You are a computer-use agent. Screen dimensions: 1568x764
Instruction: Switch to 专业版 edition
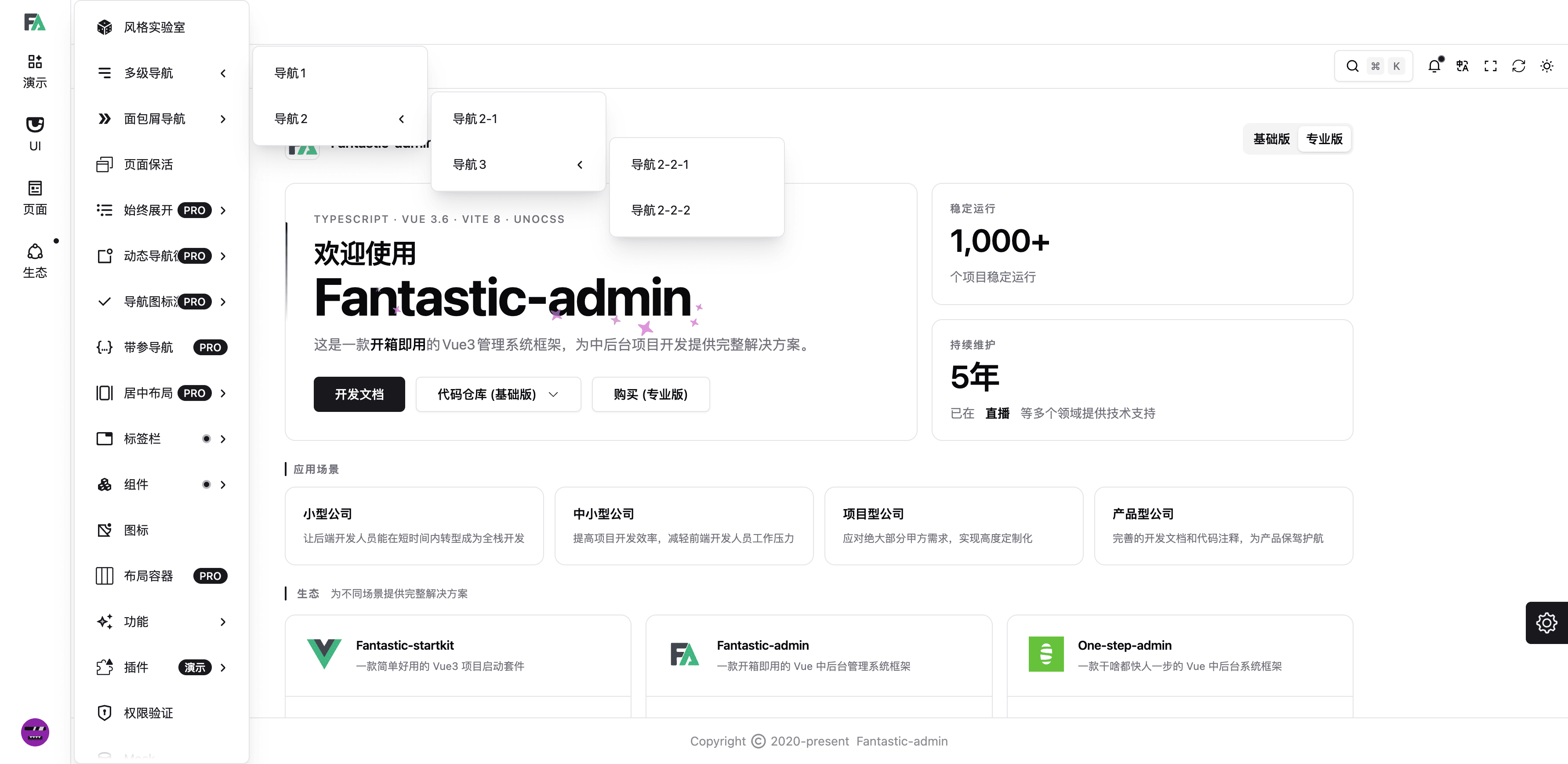[x=1324, y=139]
